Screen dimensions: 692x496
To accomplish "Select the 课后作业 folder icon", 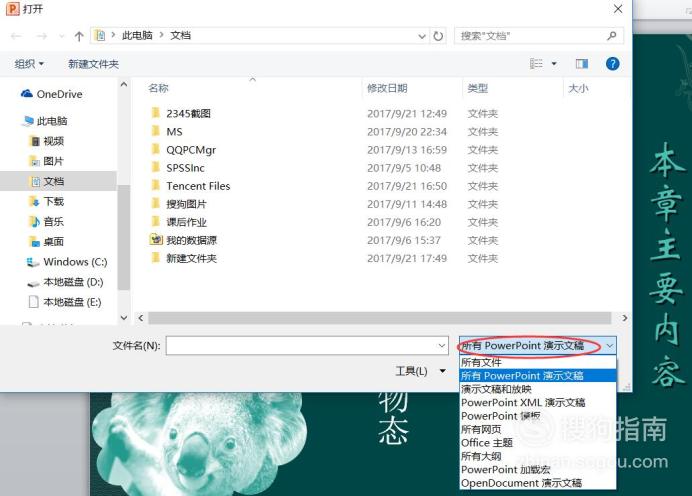I will 155,222.
